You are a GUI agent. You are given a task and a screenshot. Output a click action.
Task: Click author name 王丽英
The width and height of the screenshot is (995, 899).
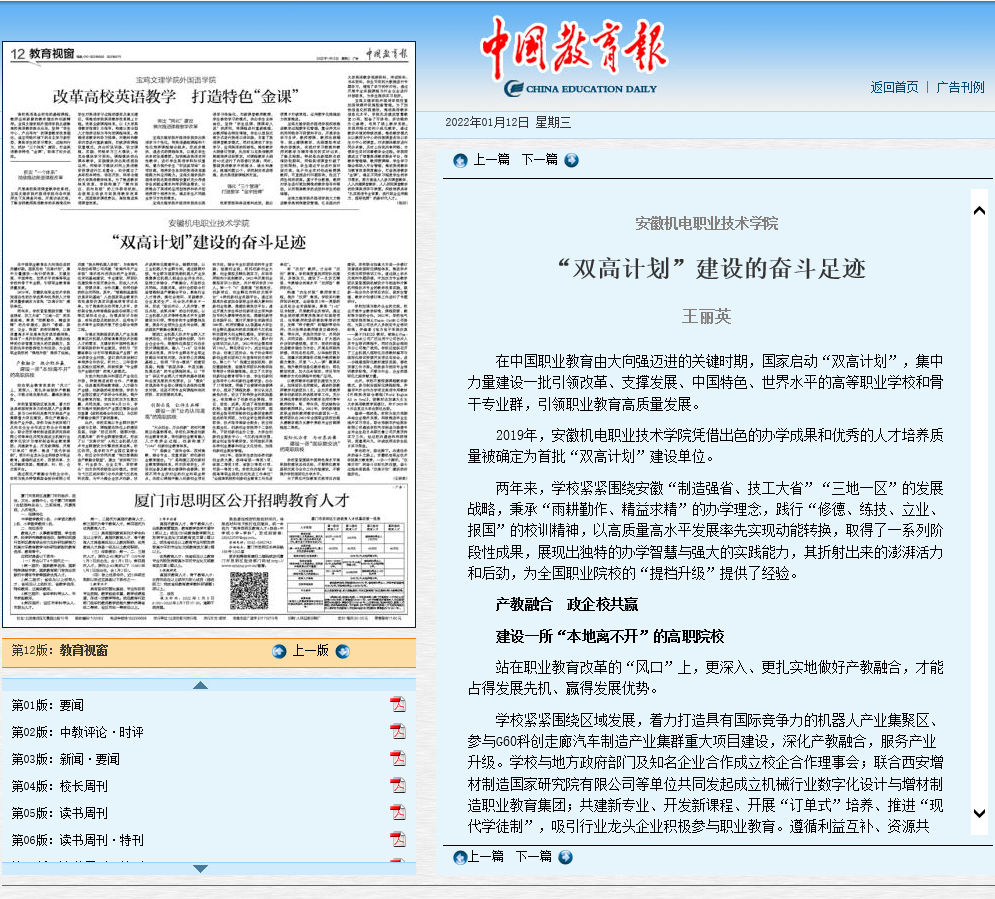tap(706, 316)
